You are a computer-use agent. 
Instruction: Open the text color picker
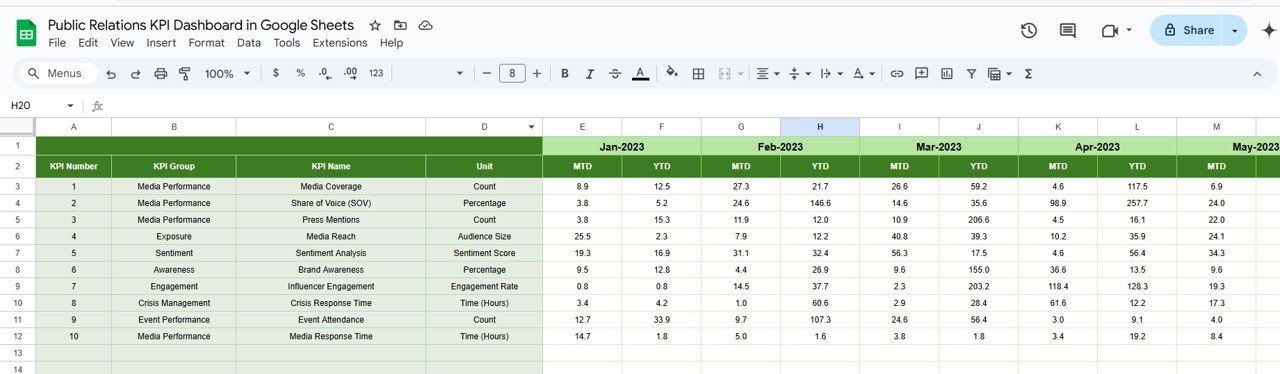point(640,74)
